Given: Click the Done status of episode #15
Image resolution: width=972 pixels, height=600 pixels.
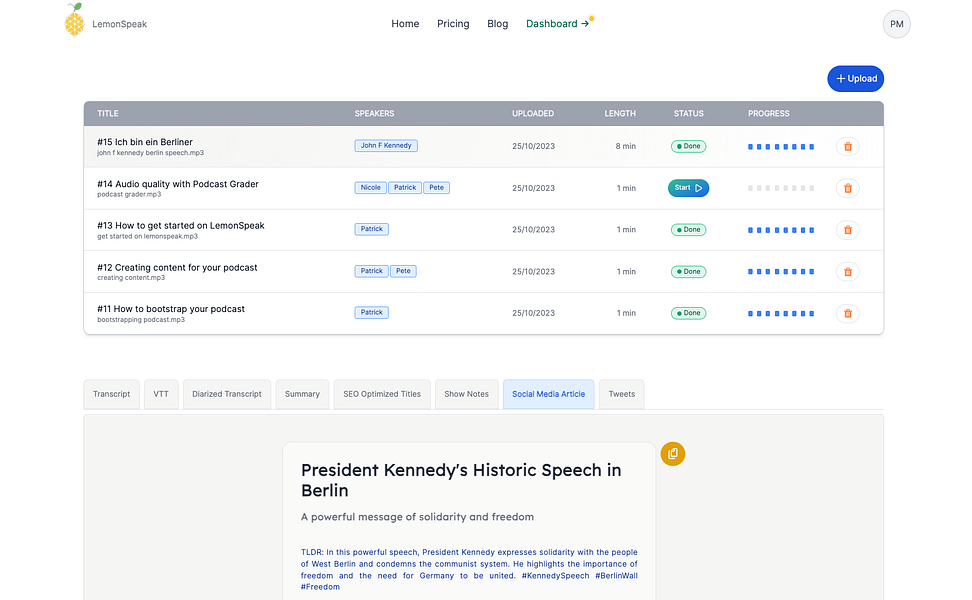Looking at the screenshot, I should [x=688, y=146].
